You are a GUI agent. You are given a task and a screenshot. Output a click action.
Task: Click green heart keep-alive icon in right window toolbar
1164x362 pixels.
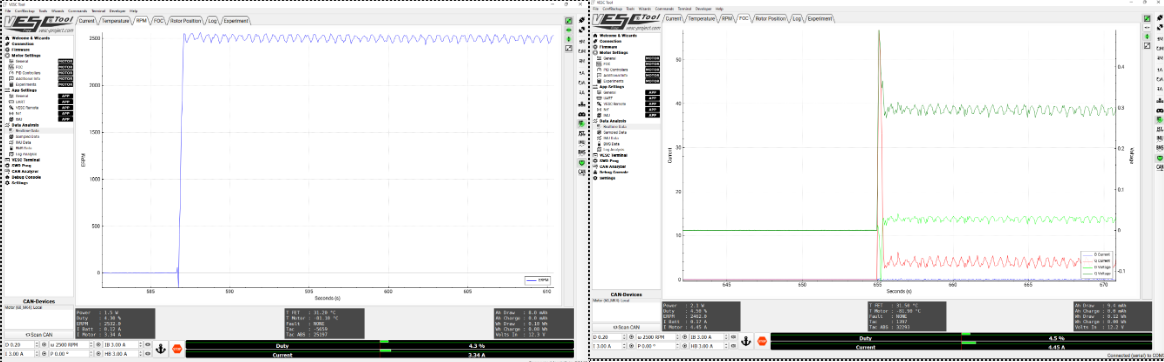[1159, 158]
